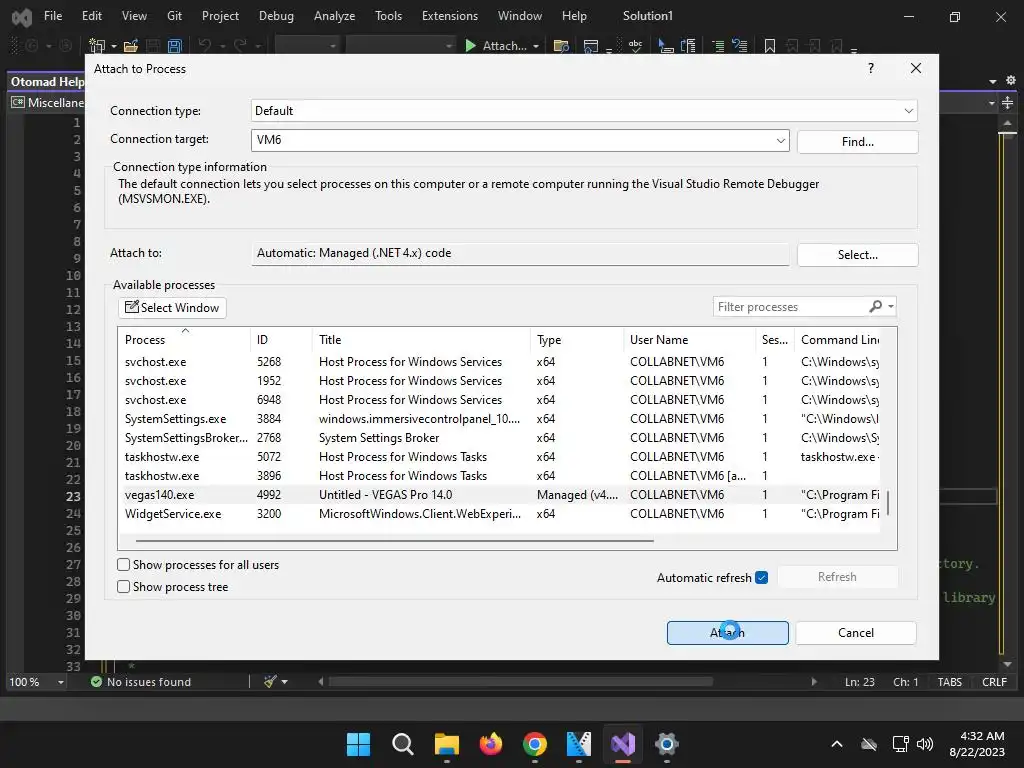Open the Filter processes options arrow
This screenshot has width=1024, height=768.
(x=891, y=306)
